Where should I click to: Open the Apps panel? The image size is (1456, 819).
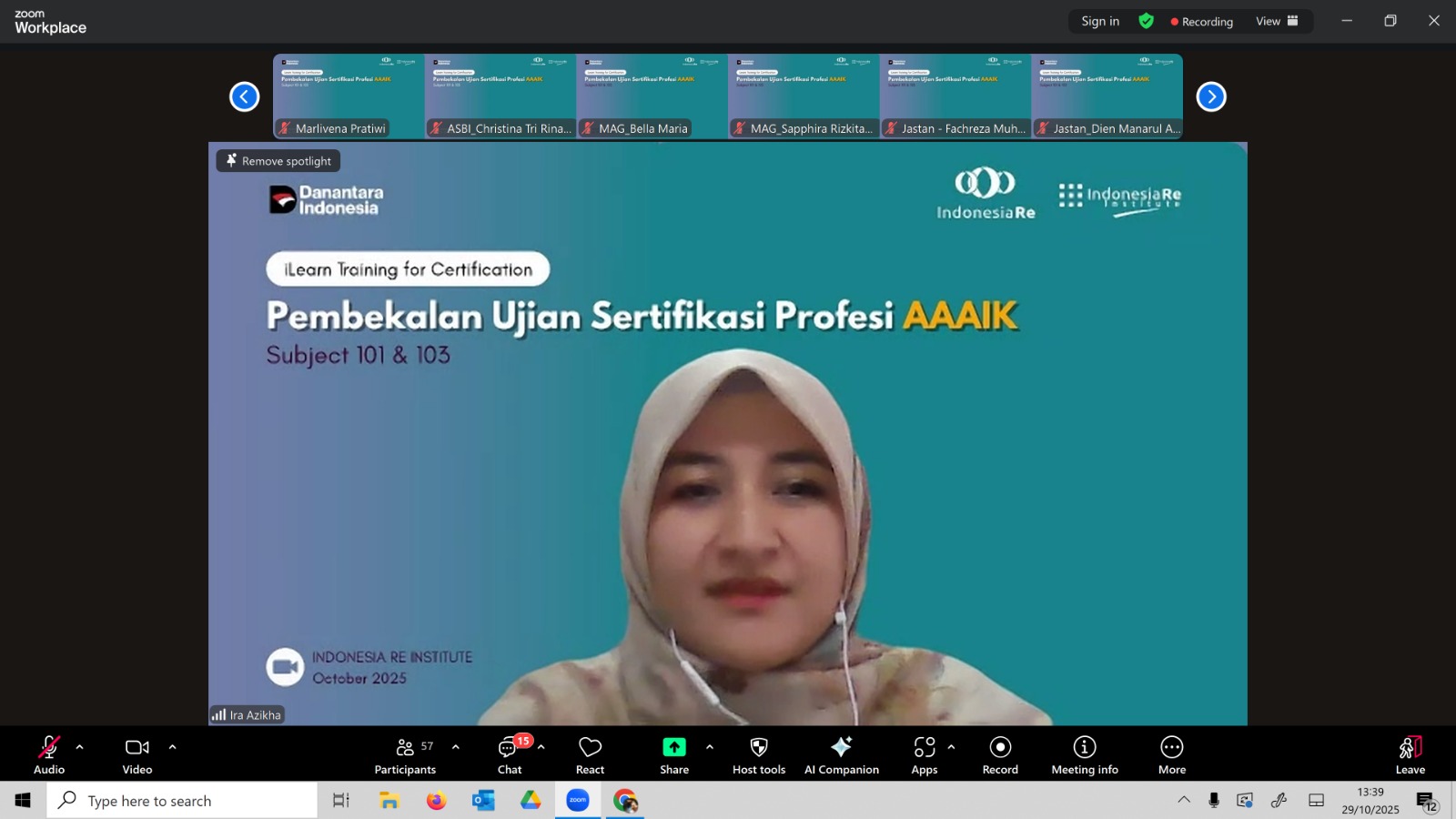[924, 754]
